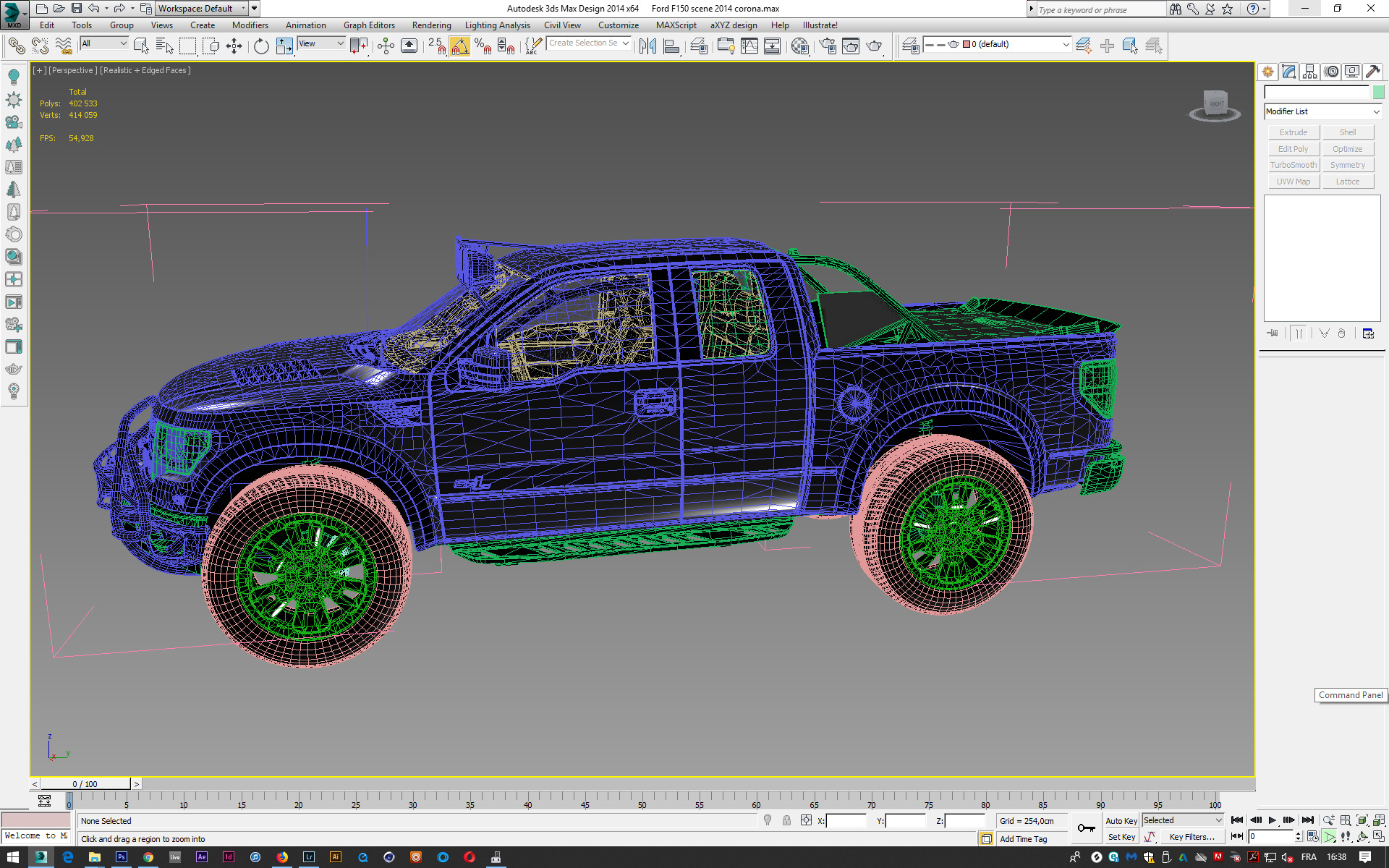
Task: Create a new layer
Action: (x=1083, y=46)
